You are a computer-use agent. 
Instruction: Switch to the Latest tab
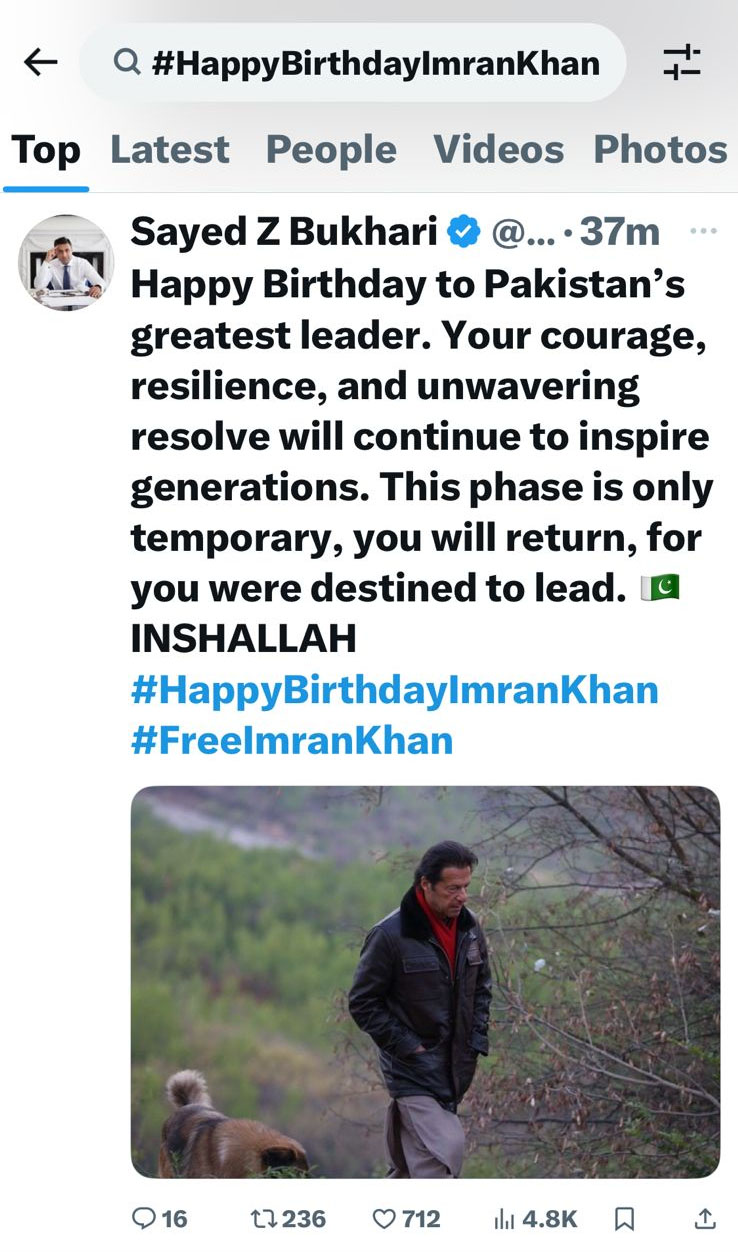point(170,150)
